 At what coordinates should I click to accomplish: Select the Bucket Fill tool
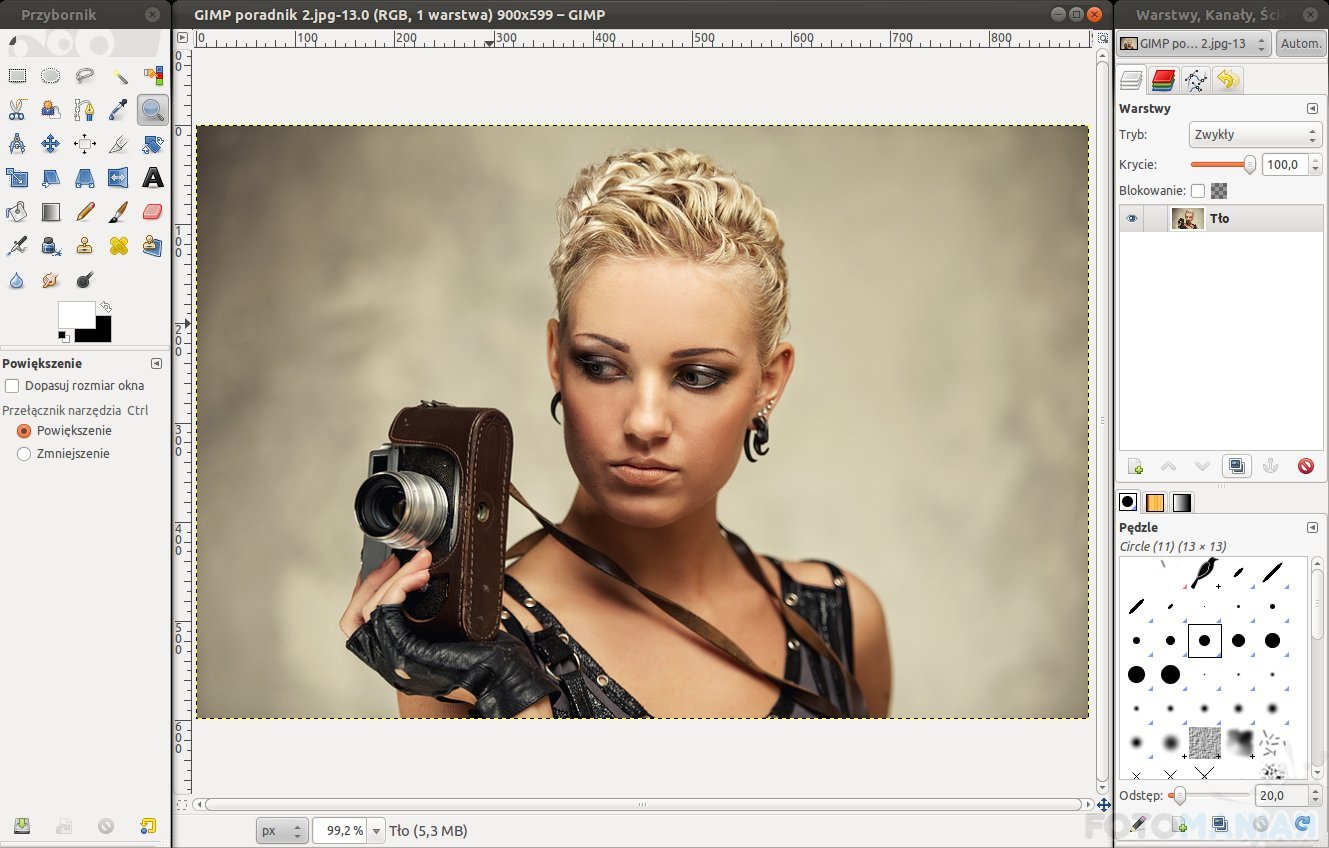[17, 212]
